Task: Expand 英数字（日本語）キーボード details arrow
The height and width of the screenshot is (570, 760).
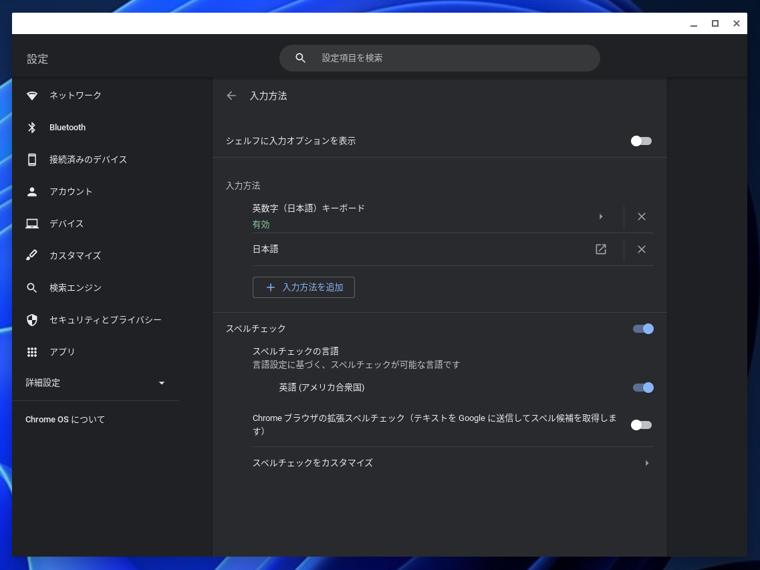Action: click(601, 217)
